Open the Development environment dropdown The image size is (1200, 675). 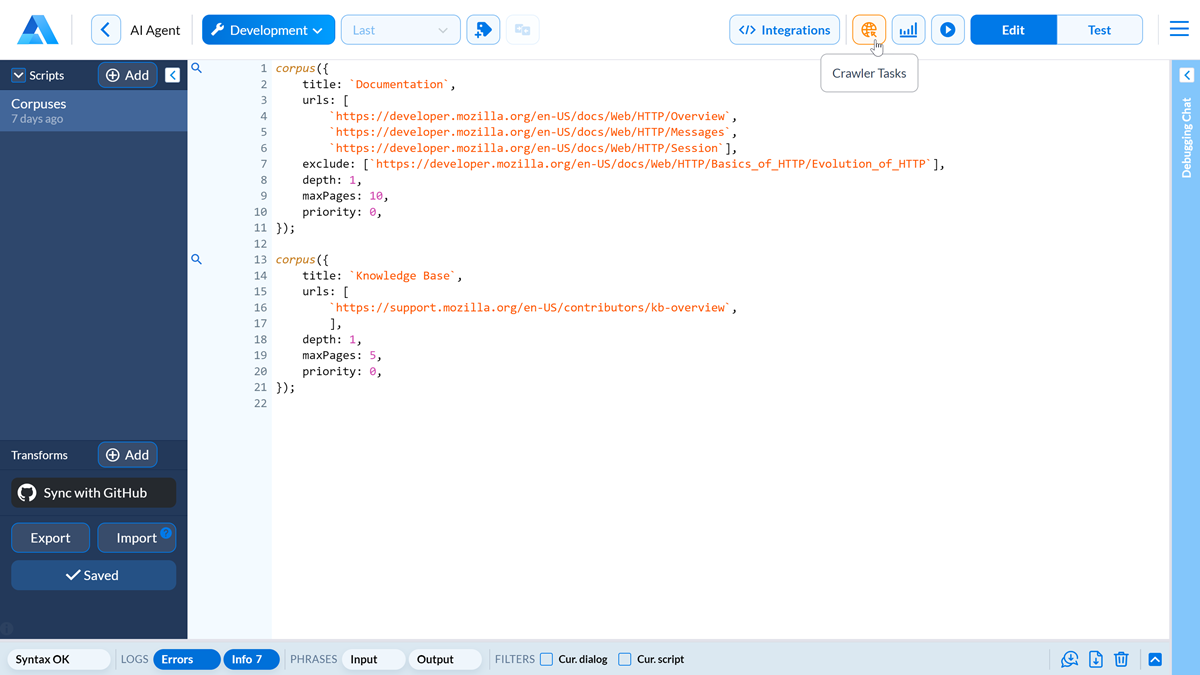[268, 29]
